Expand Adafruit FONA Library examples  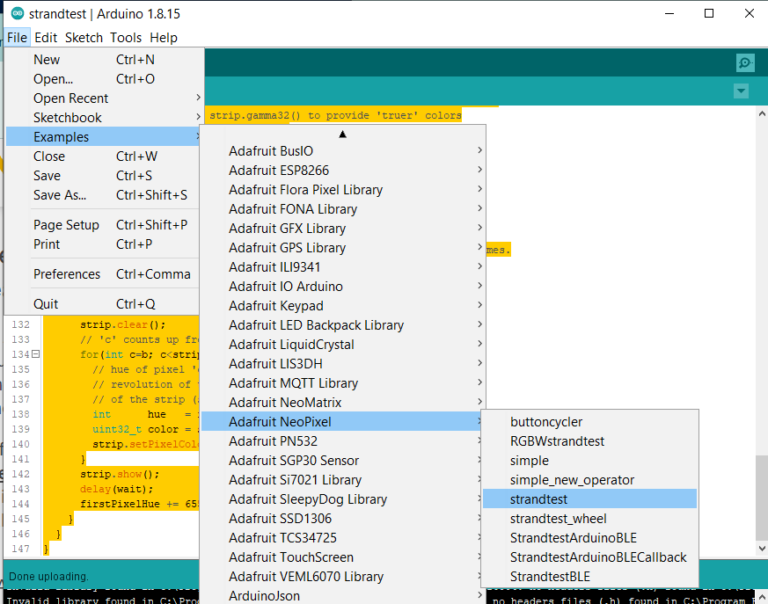pos(343,209)
